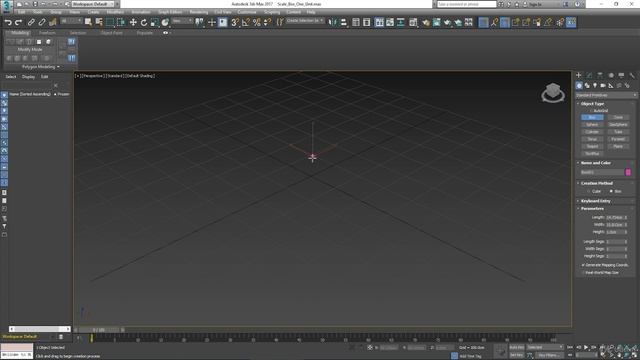Click the pink object color swatch

[x=628, y=172]
